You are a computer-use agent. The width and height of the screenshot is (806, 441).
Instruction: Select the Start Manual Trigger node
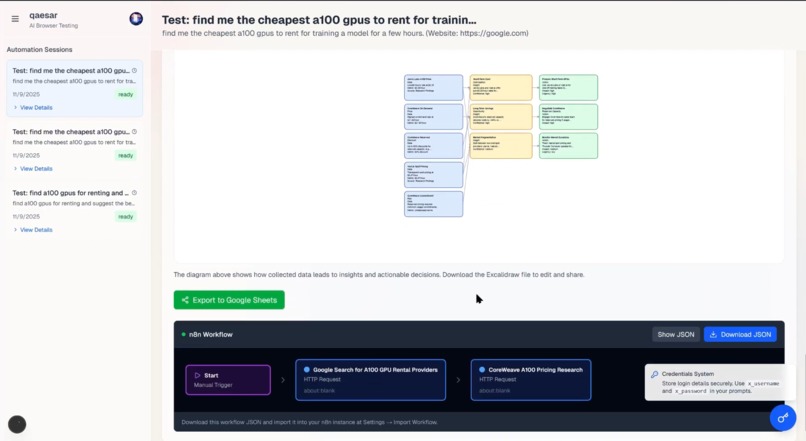(228, 380)
